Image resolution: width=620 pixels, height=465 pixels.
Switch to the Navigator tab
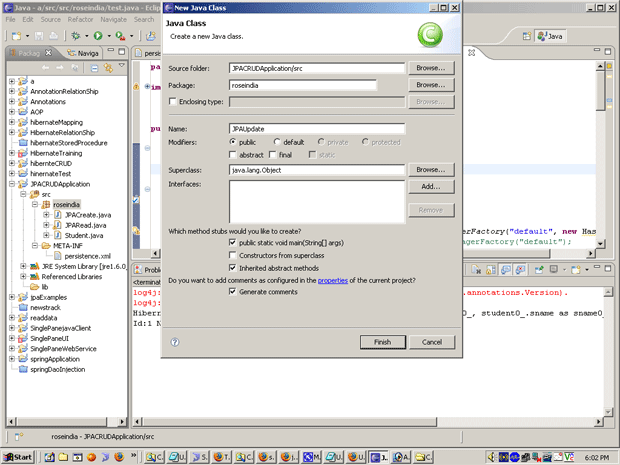pyautogui.click(x=83, y=53)
